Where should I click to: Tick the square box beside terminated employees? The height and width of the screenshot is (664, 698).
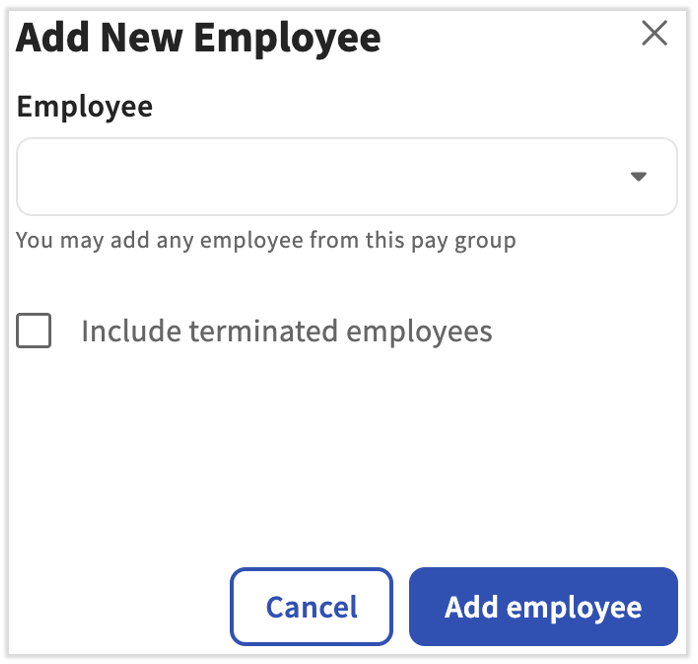pos(34,331)
